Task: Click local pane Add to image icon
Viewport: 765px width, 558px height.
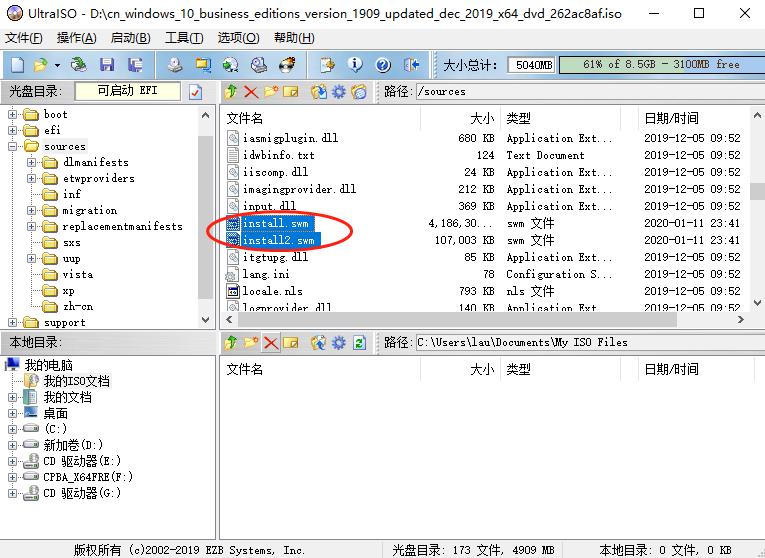Action: [x=319, y=342]
